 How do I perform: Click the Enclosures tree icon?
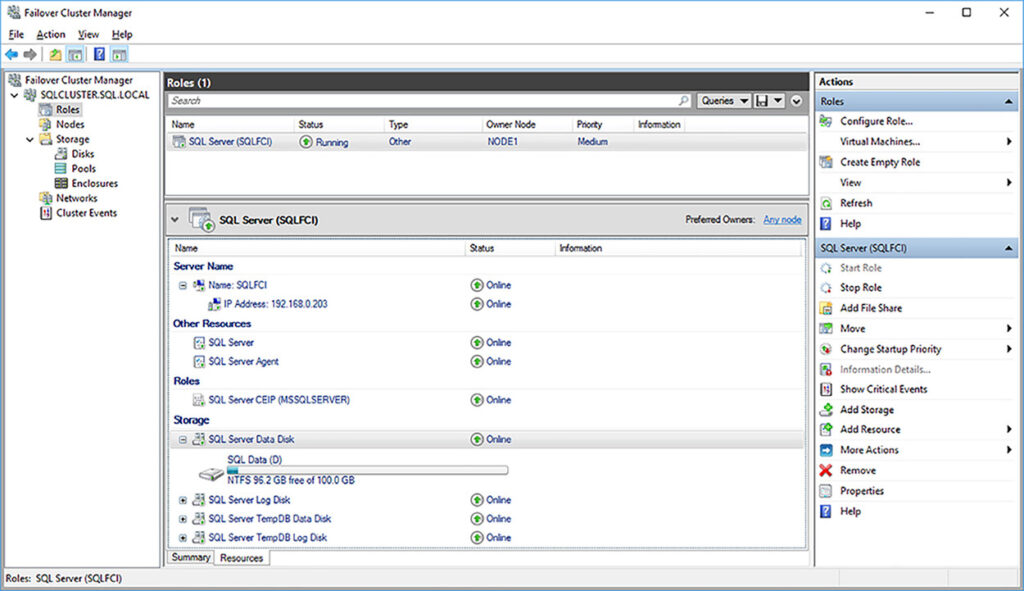(61, 184)
